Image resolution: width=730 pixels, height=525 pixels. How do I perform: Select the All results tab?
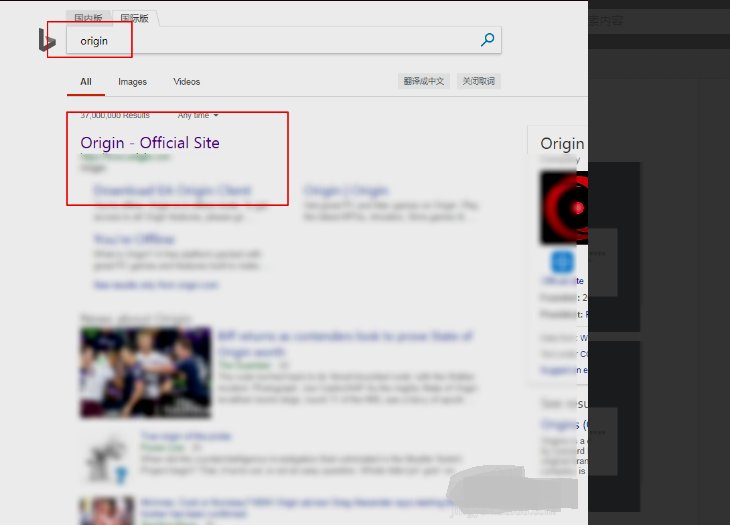pos(86,82)
